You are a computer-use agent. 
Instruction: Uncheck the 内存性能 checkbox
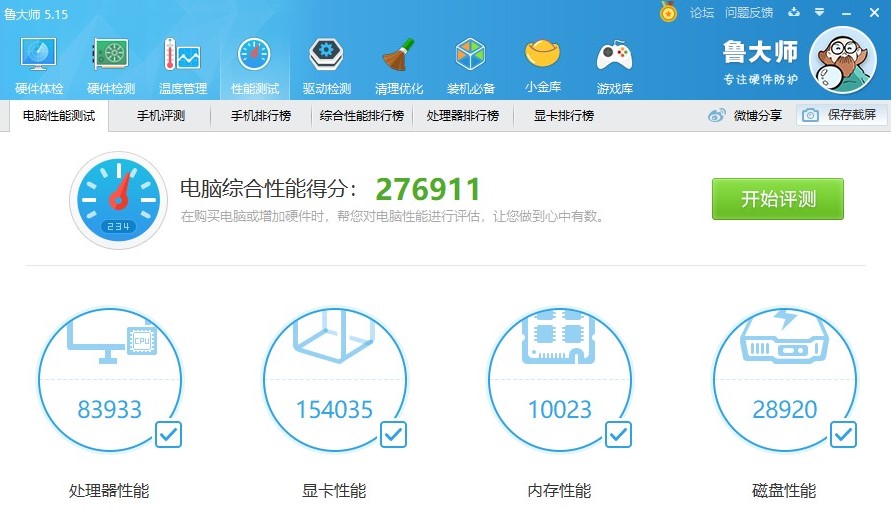[x=618, y=435]
